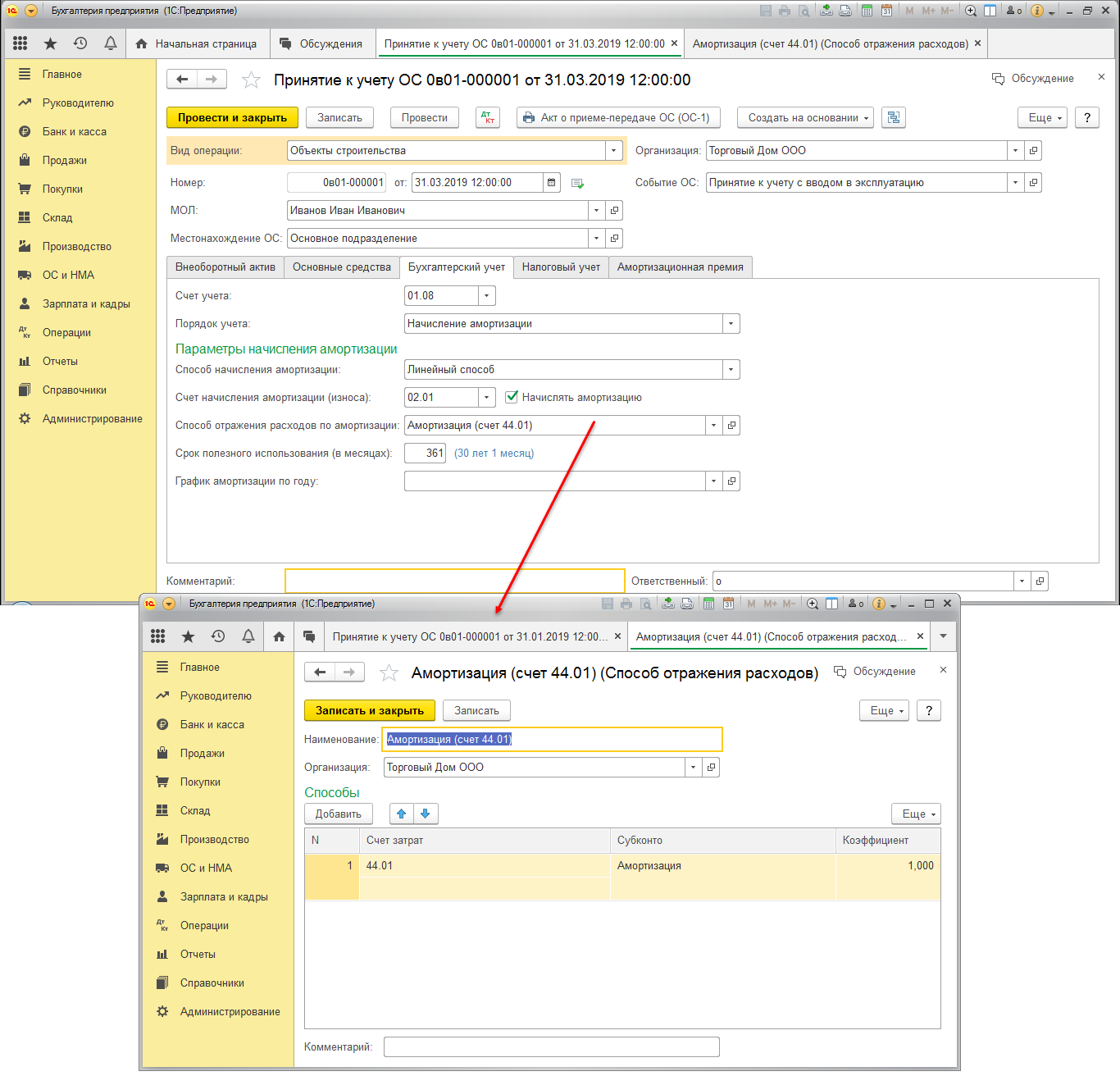Click Наименование field in bottom window
Screen dimensions: 1120x1076
tap(553, 740)
